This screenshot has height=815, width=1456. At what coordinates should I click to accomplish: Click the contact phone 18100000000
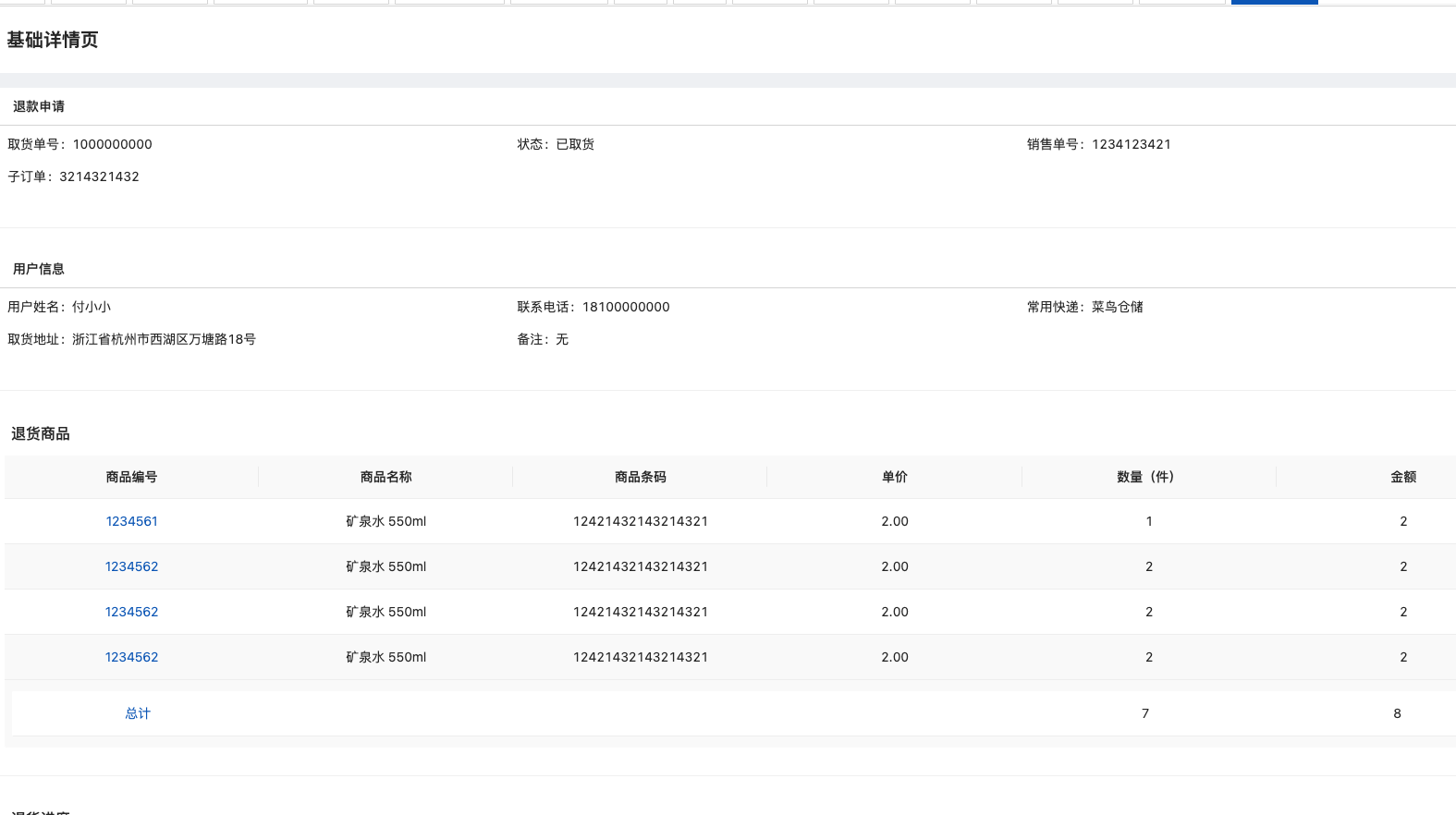pos(626,307)
